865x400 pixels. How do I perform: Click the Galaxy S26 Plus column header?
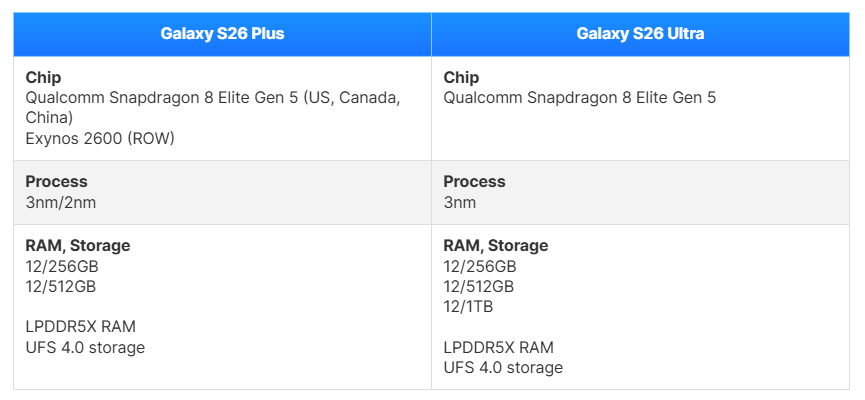[222, 34]
